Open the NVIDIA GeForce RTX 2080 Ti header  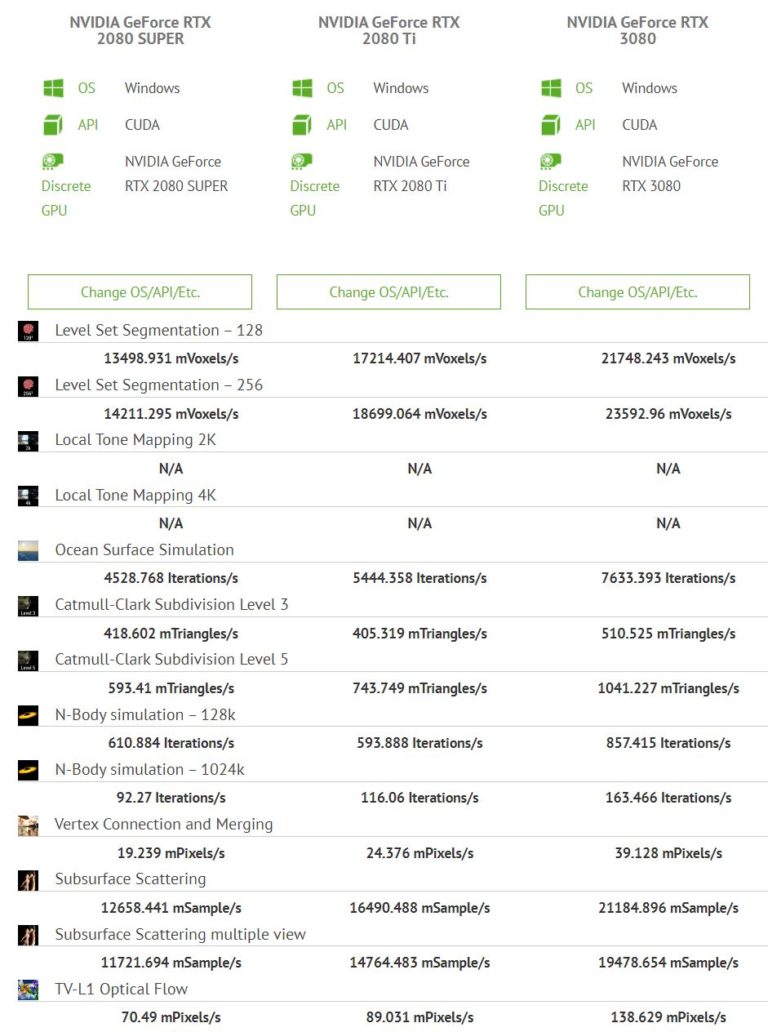[388, 30]
